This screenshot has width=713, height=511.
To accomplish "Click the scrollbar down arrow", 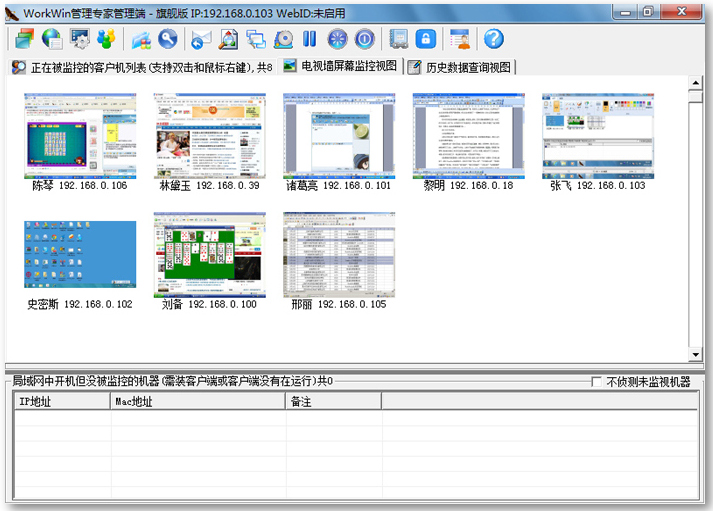I will (x=696, y=355).
